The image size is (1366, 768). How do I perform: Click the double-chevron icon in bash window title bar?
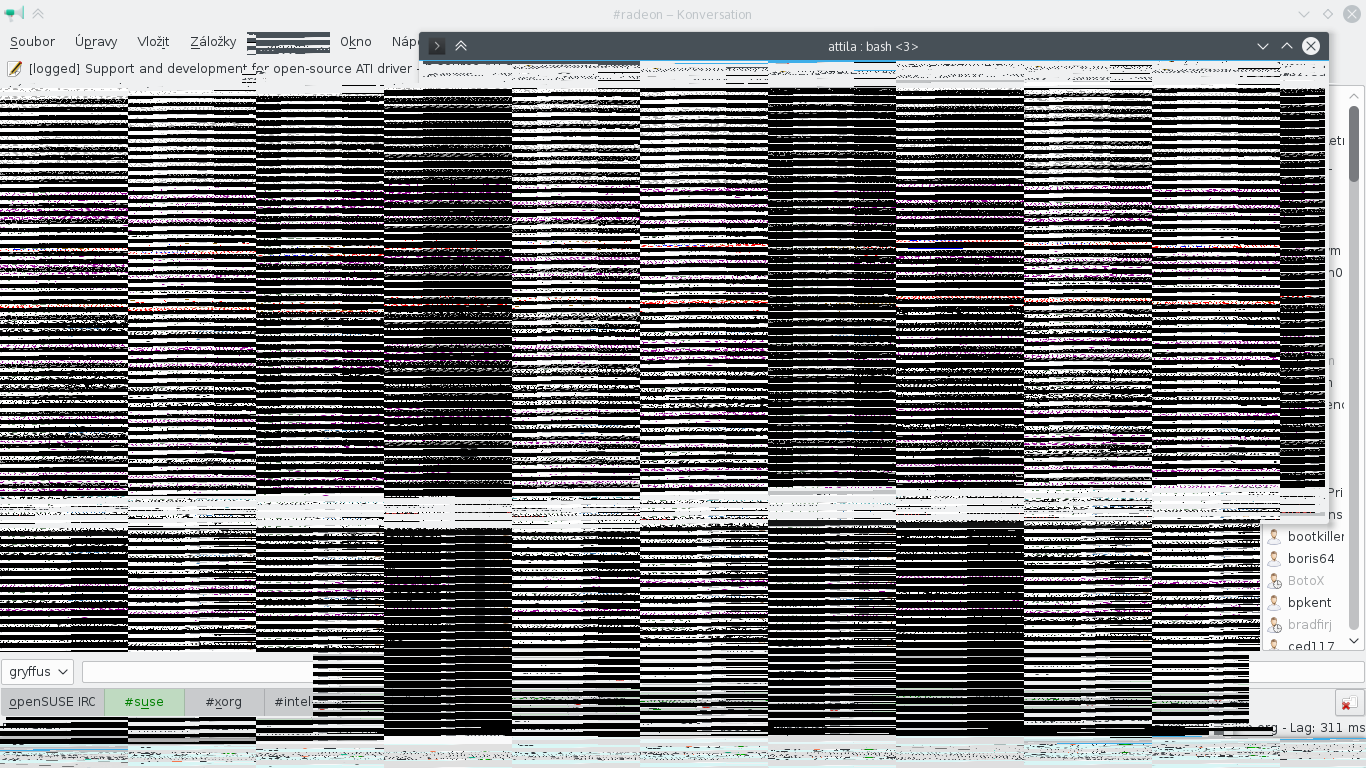pos(461,46)
